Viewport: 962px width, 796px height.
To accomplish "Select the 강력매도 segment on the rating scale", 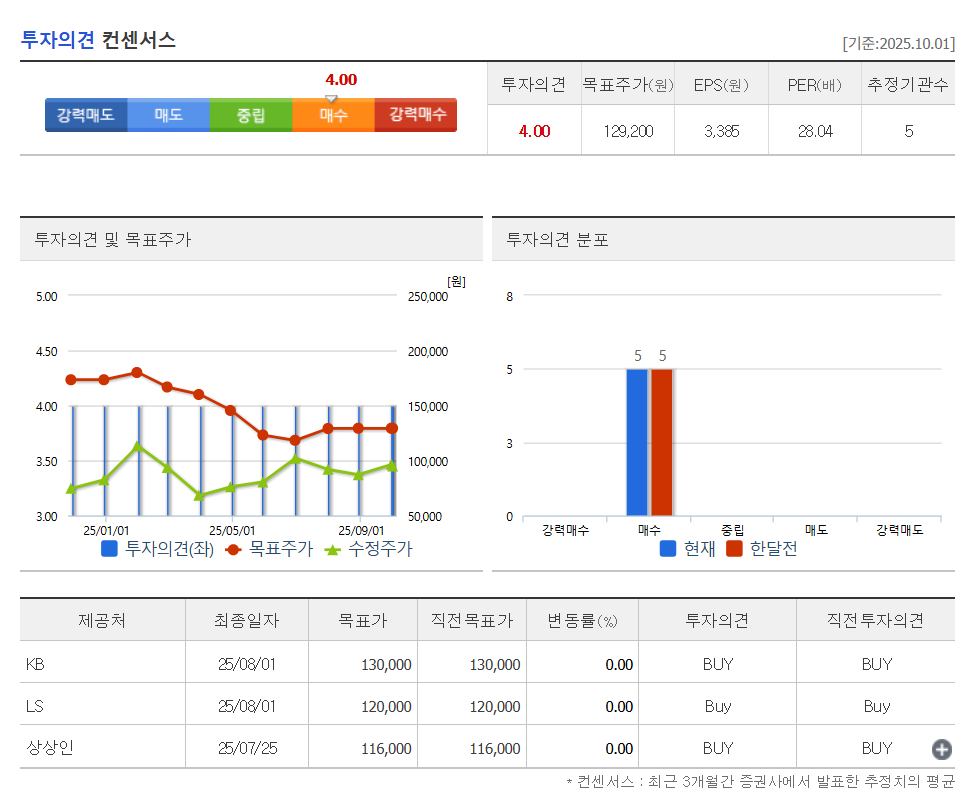I will coord(86,115).
